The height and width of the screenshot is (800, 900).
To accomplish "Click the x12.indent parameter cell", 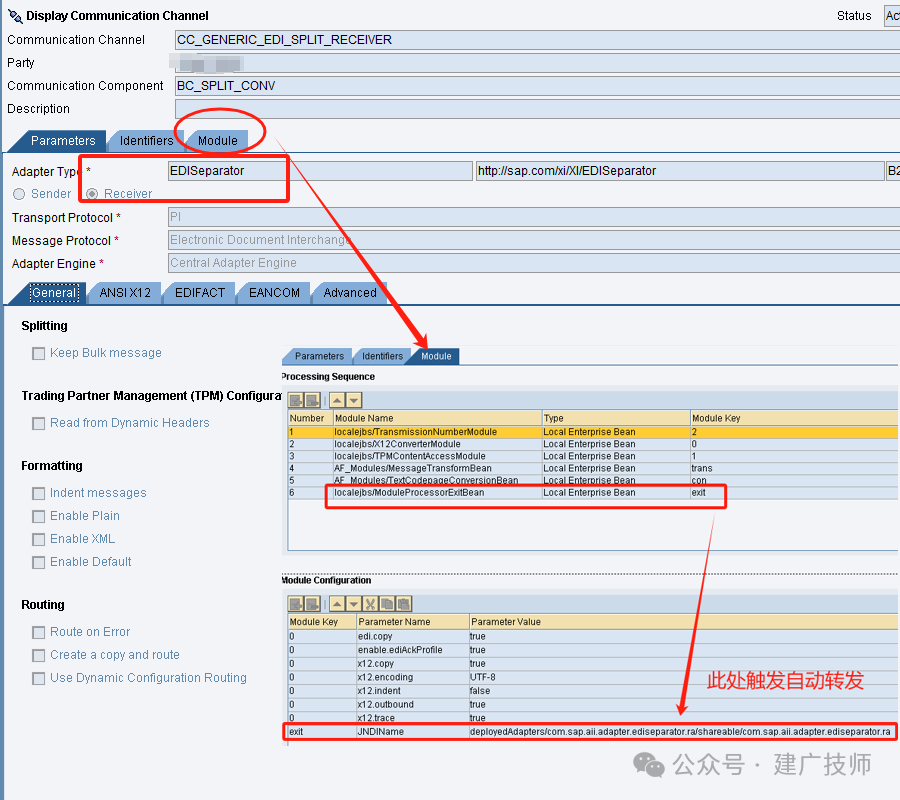I will pos(413,691).
